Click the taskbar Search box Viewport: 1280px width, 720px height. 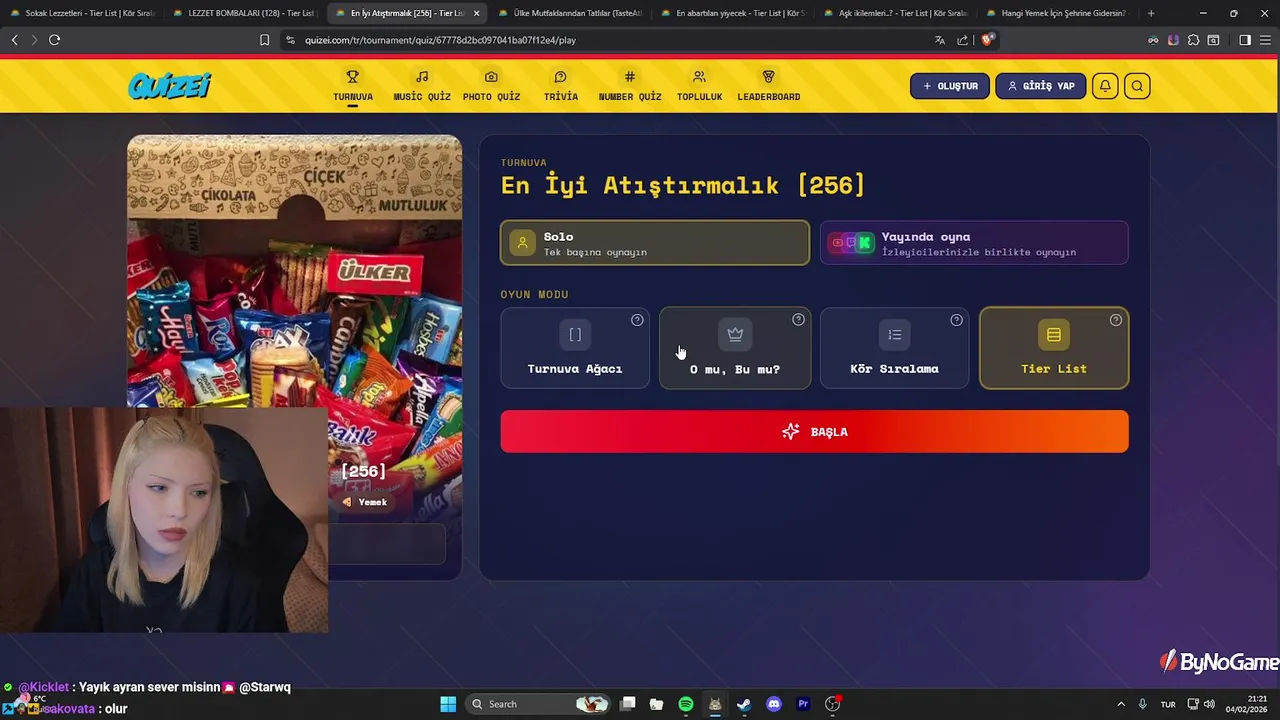tap(539, 704)
